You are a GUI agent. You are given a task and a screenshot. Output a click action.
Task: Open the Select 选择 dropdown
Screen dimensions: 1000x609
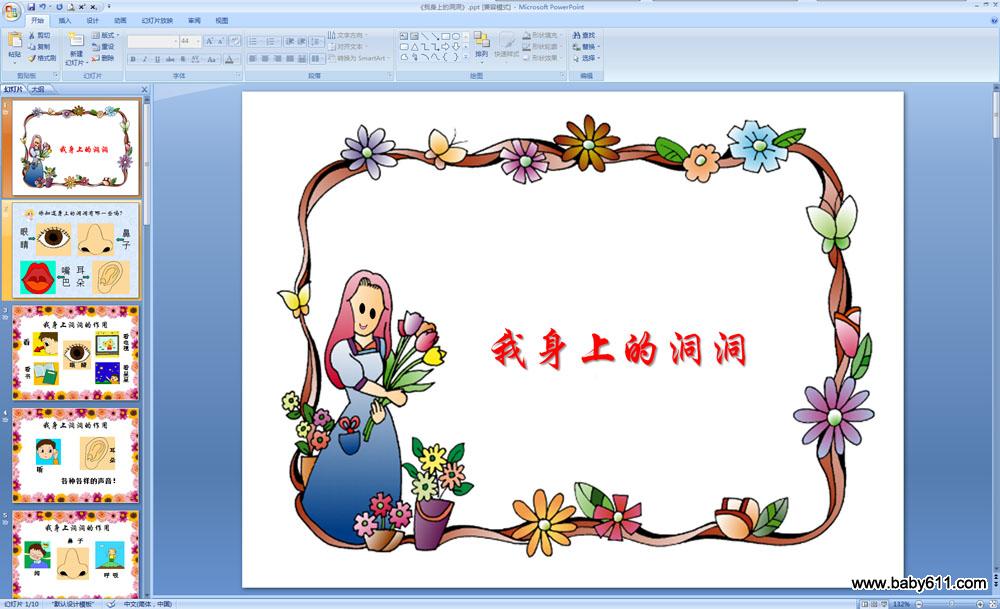(586, 58)
